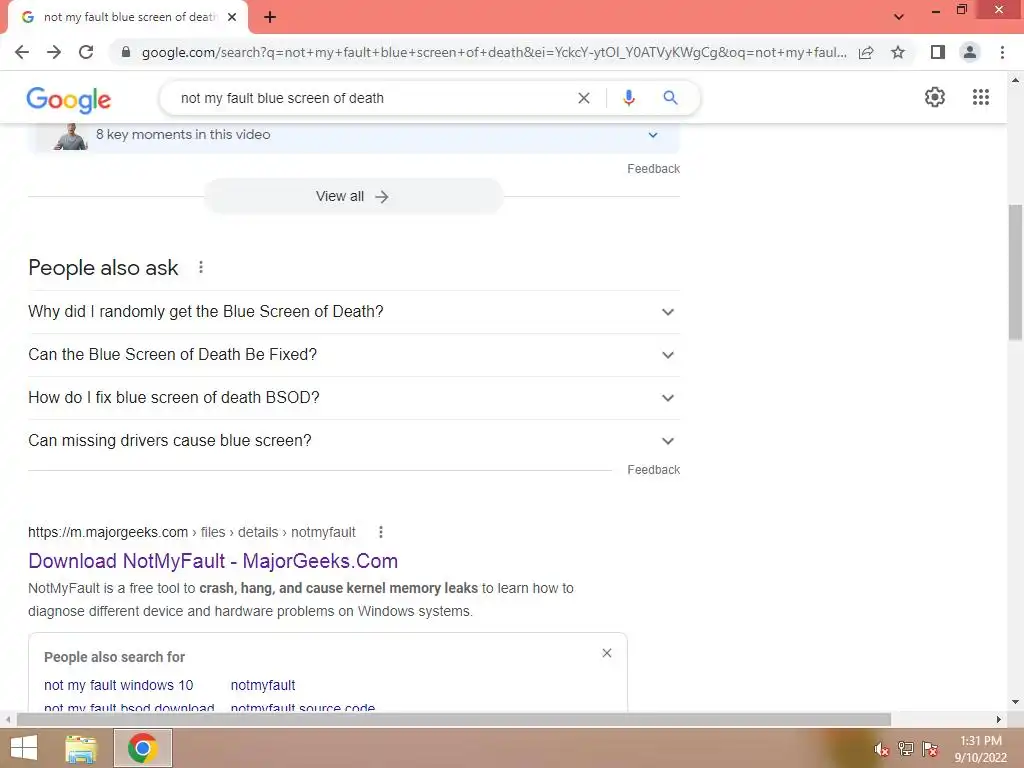Expand 'Can missing drivers cause blue screen?'
Viewport: 1024px width, 768px height.
[353, 441]
